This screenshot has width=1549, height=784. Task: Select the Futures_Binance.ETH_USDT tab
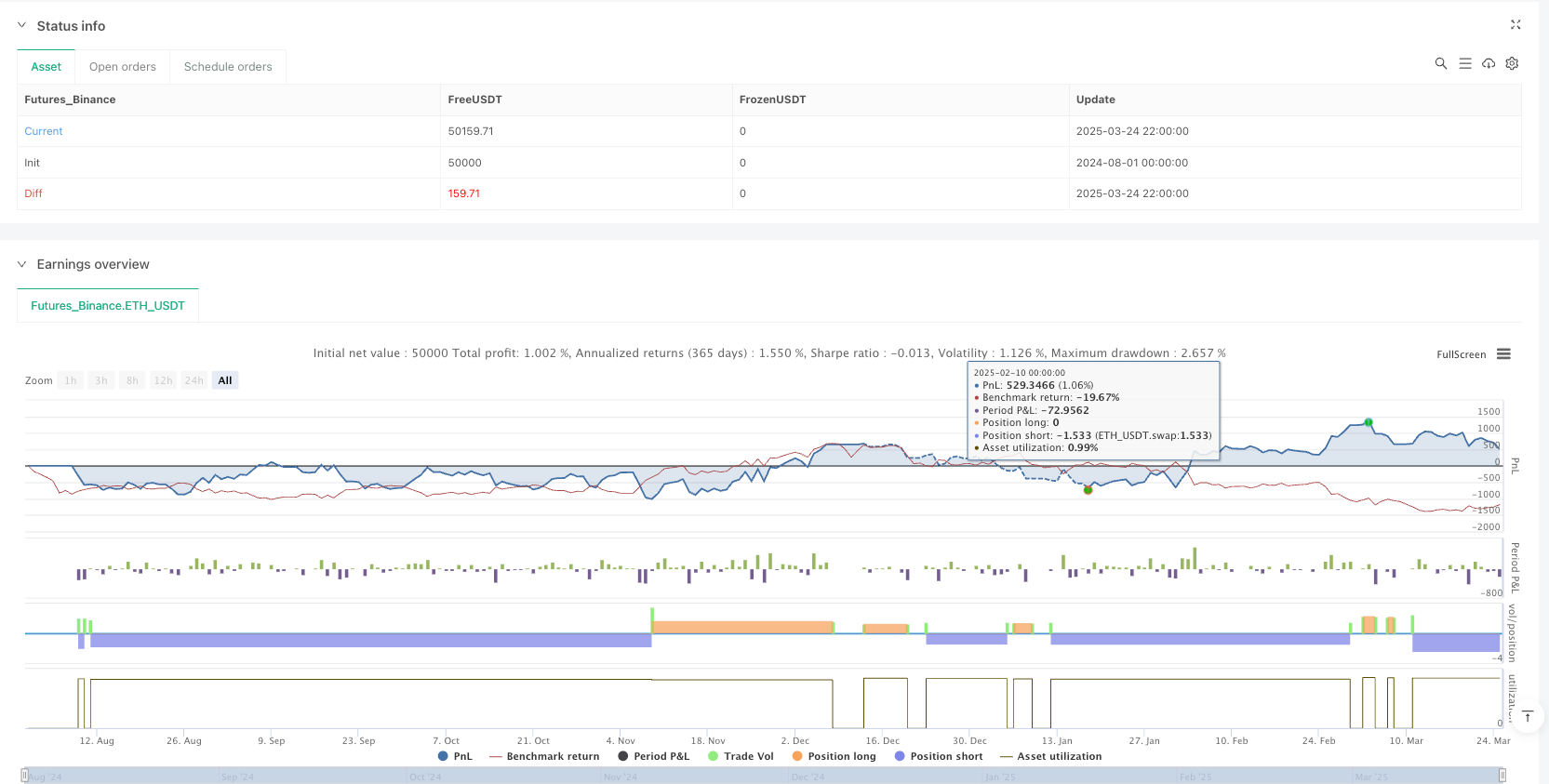click(x=108, y=306)
